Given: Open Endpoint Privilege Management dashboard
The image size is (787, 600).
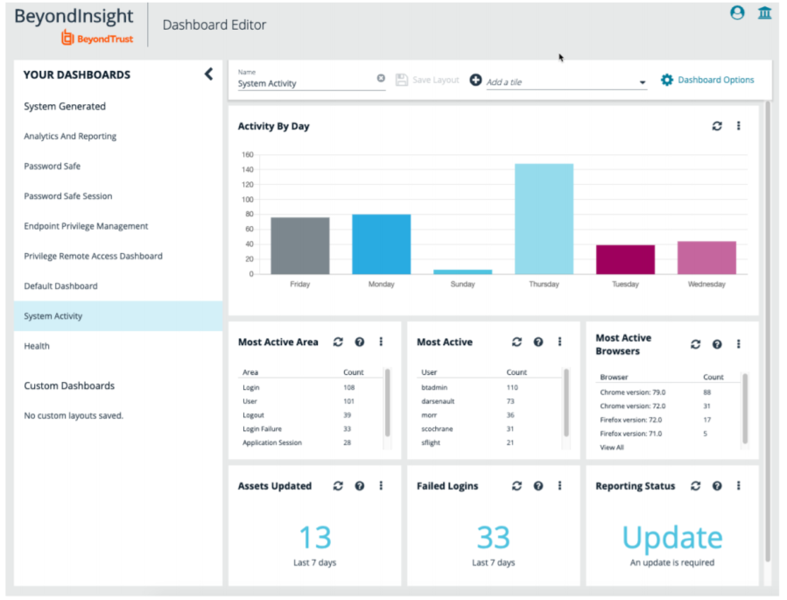Looking at the screenshot, I should 86,226.
